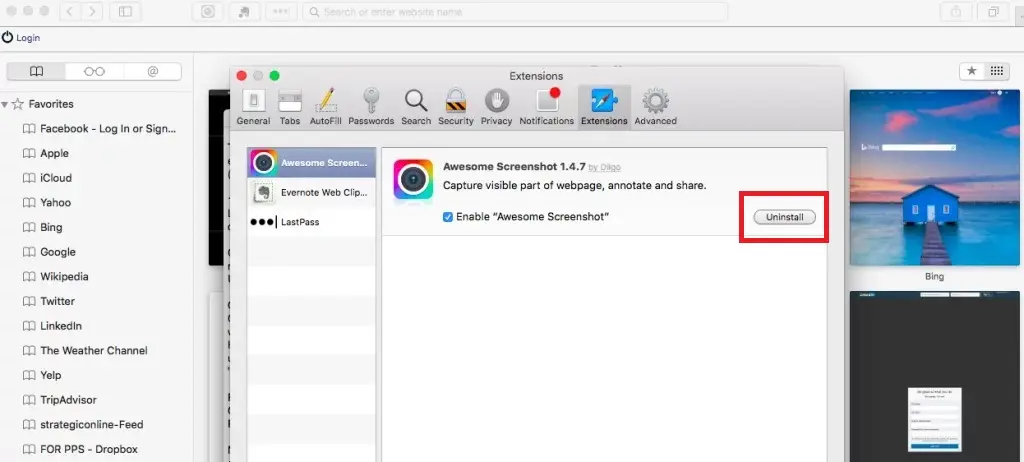This screenshot has height=462, width=1024.
Task: Open the LinkedIn bookmark
Action: [52, 326]
